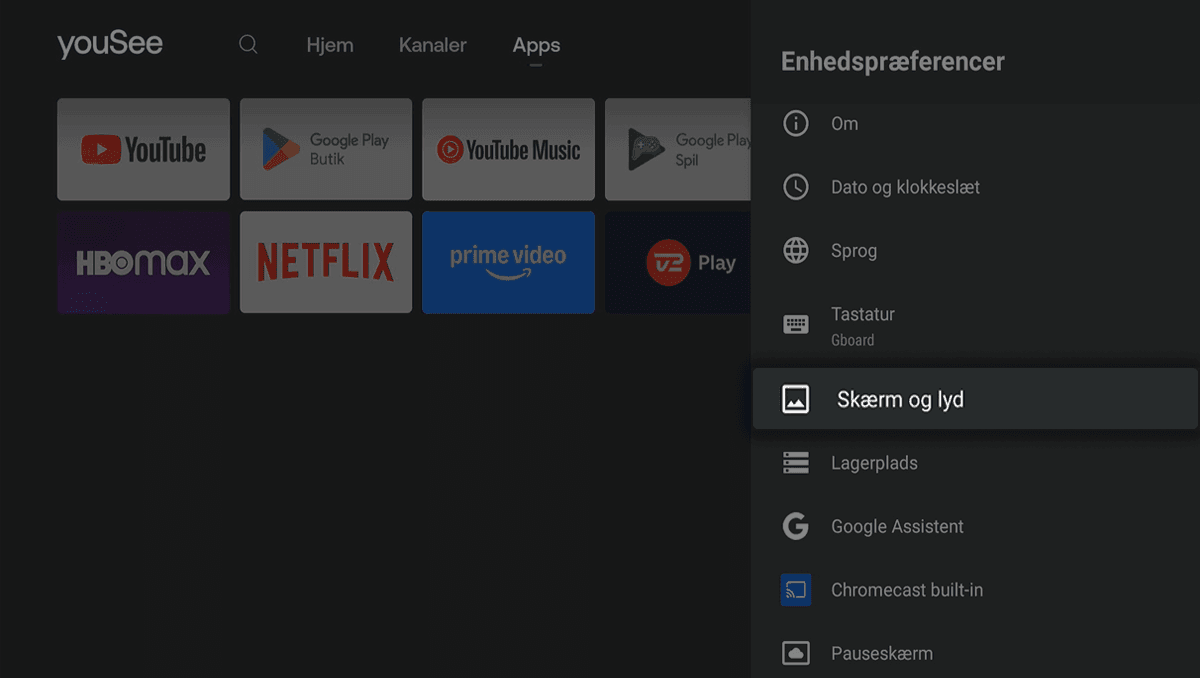Click the Chromecast cast icon
Viewport: 1200px width, 678px height.
coord(796,590)
